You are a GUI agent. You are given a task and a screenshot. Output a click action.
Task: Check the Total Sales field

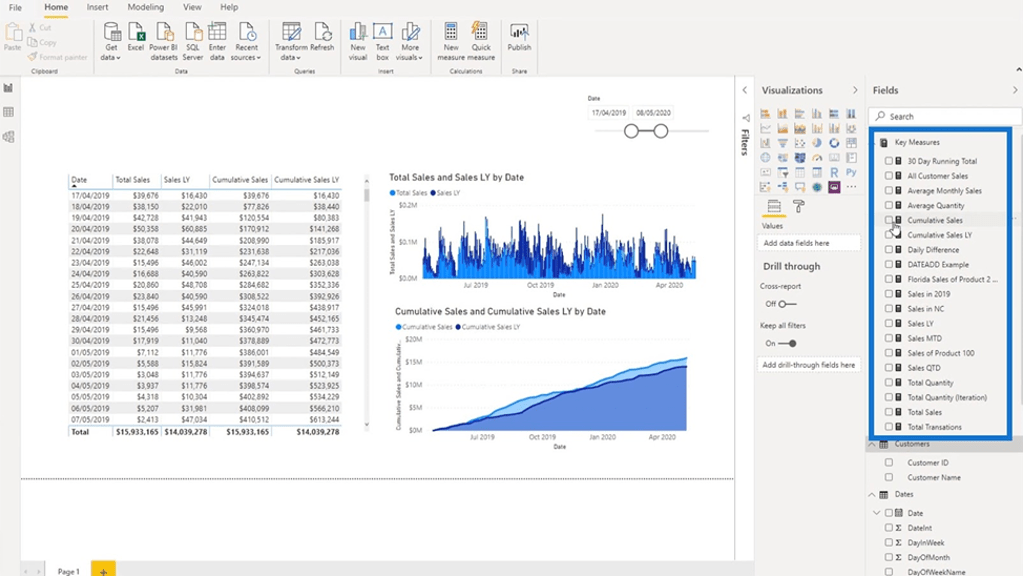[889, 412]
